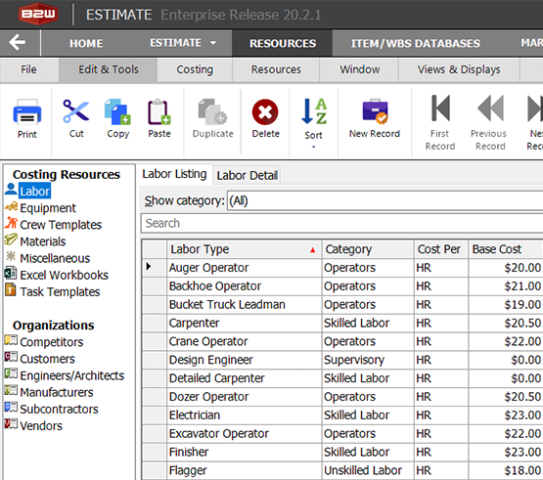Open Competitors organizations
Viewport: 543px width, 480px height.
(51, 342)
